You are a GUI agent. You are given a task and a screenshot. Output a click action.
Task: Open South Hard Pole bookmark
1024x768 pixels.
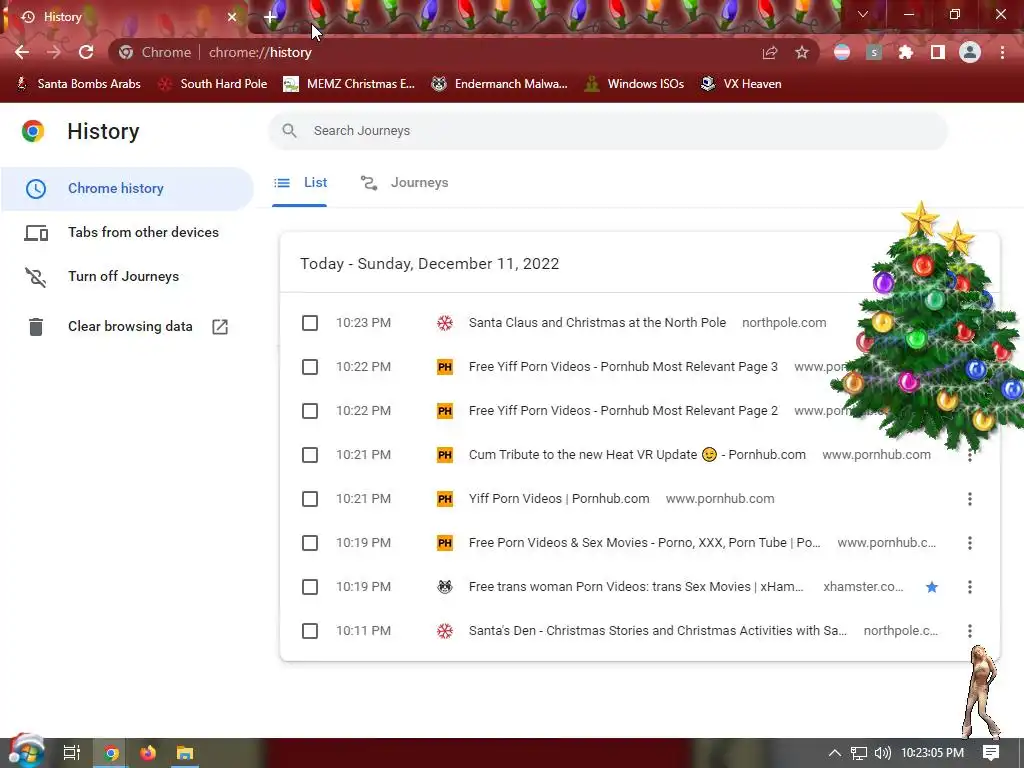(x=213, y=84)
